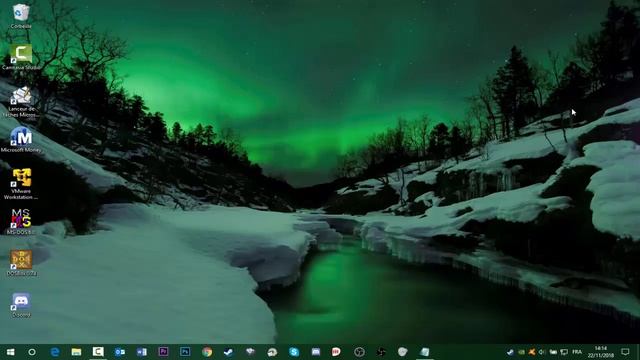Open the Corbeille recycle bin icon
This screenshot has height=360, width=640.
(x=21, y=16)
